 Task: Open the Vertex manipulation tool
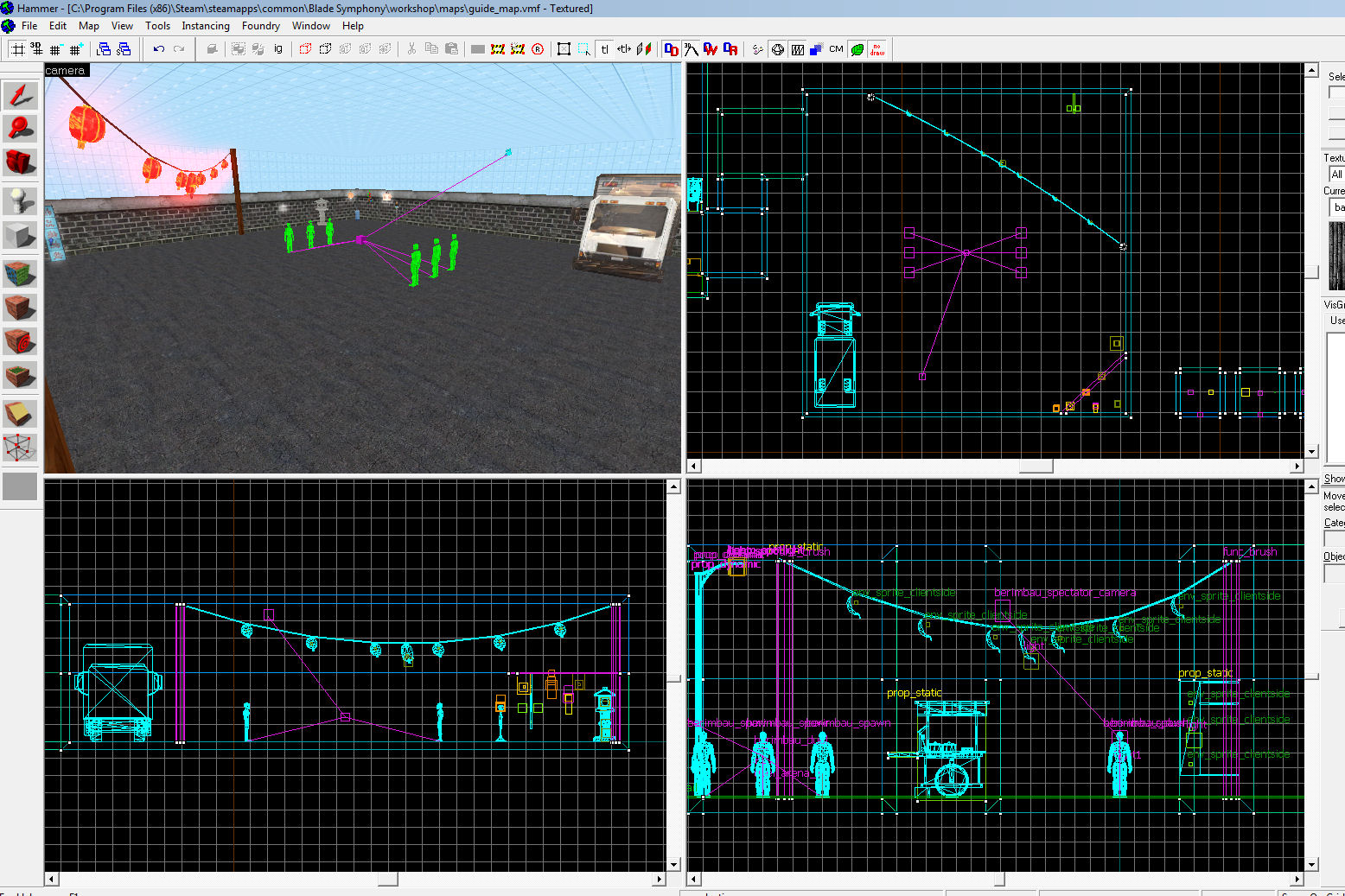[x=20, y=448]
